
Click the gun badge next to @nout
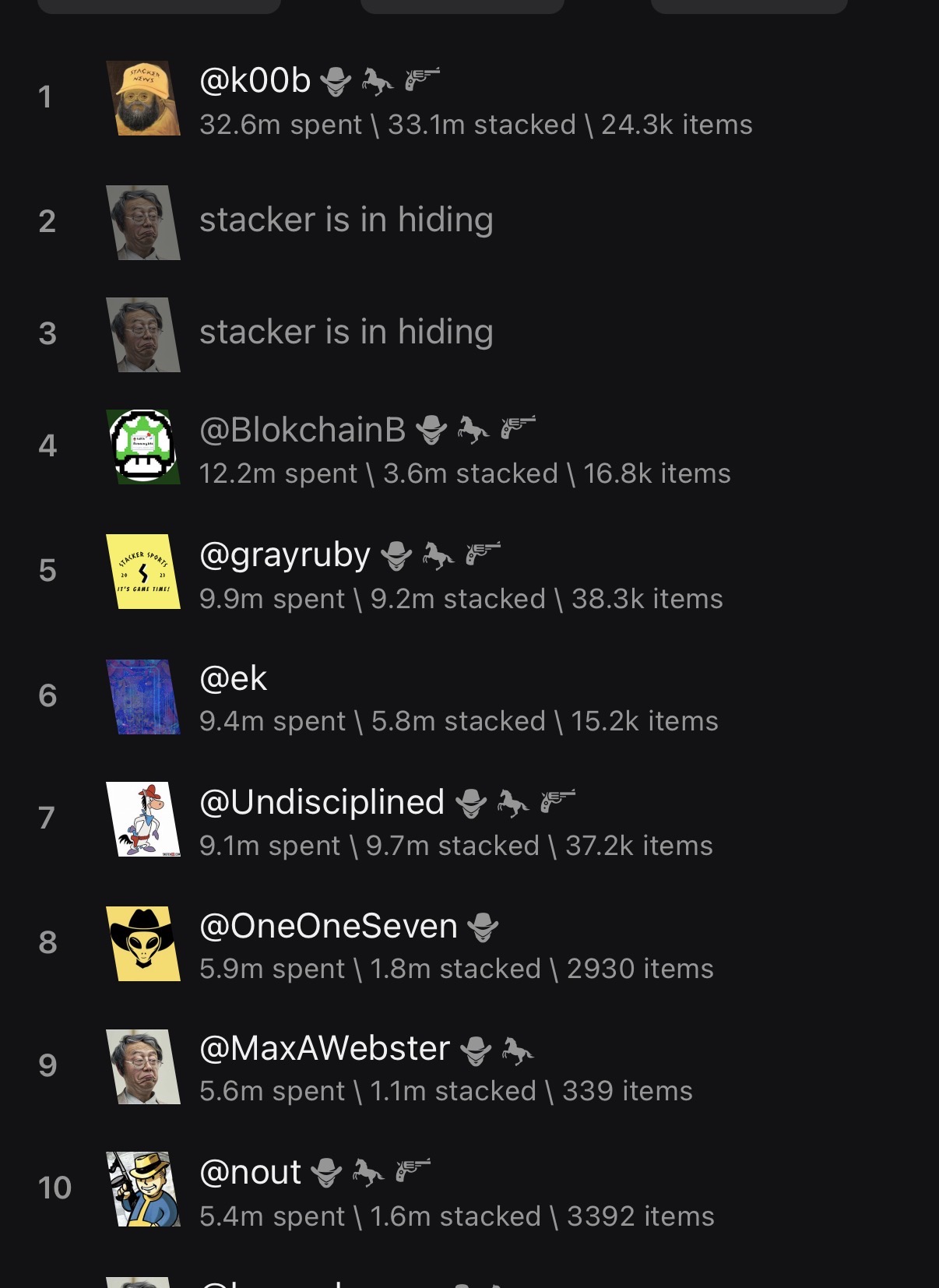413,1170
